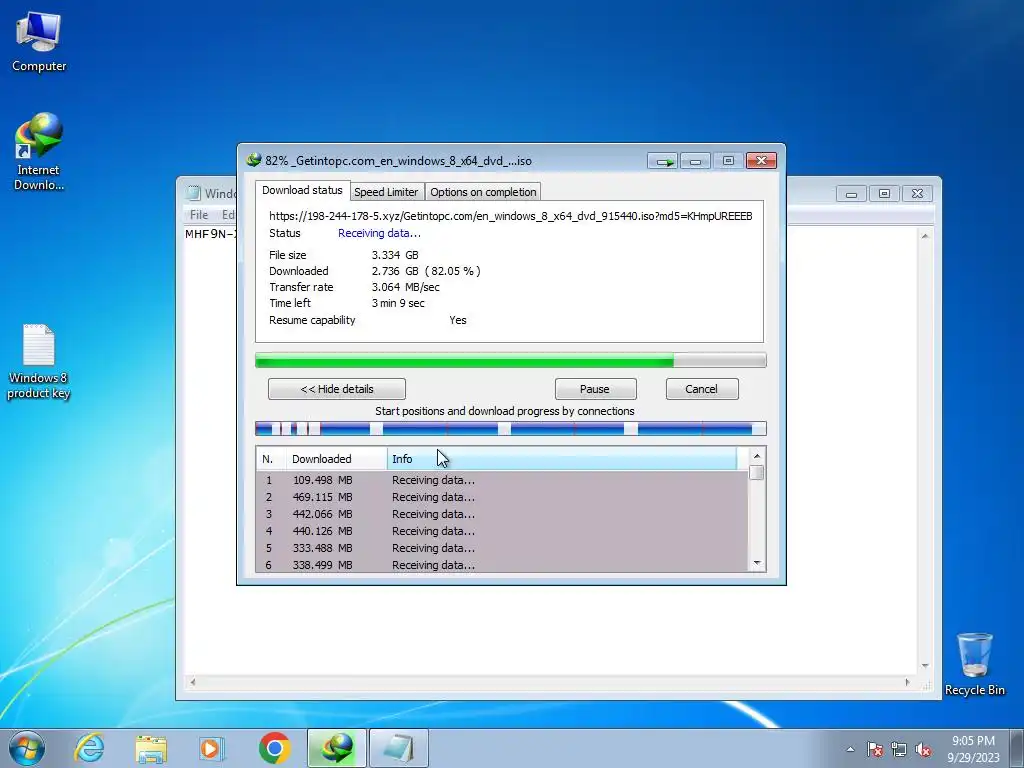The width and height of the screenshot is (1024, 768).
Task: Click the download URL text
Action: pyautogui.click(x=510, y=216)
